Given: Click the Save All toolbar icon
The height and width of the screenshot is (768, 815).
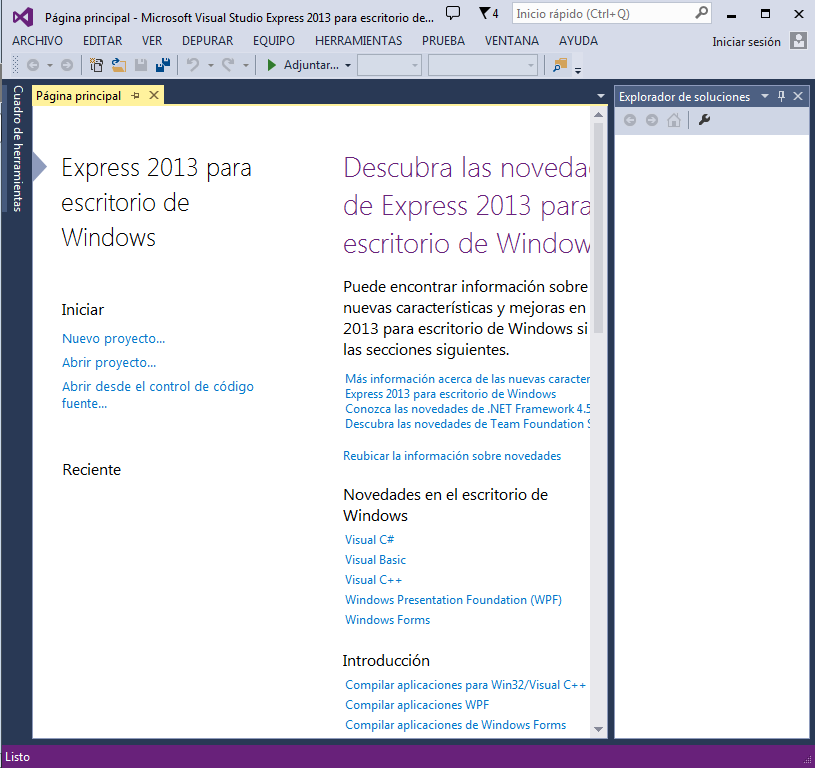Looking at the screenshot, I should coord(163,65).
